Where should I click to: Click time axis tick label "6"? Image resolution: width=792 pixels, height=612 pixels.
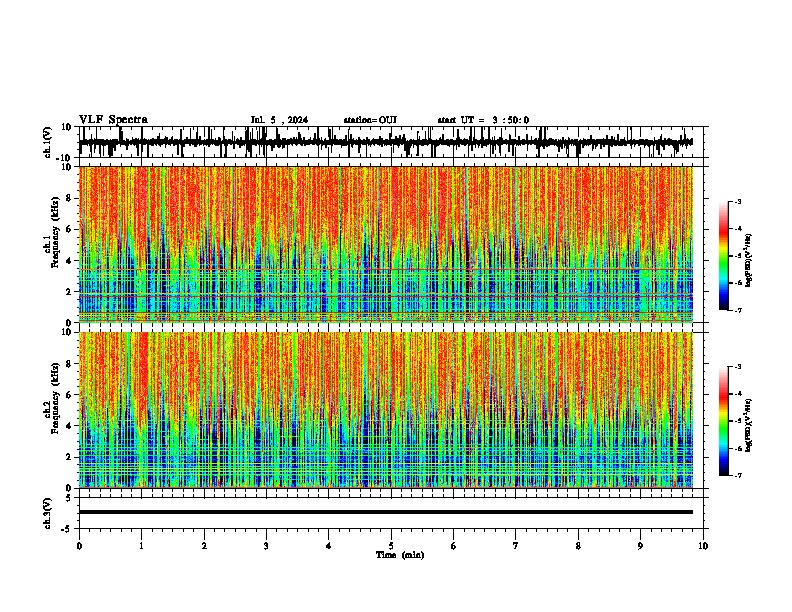[x=454, y=546]
